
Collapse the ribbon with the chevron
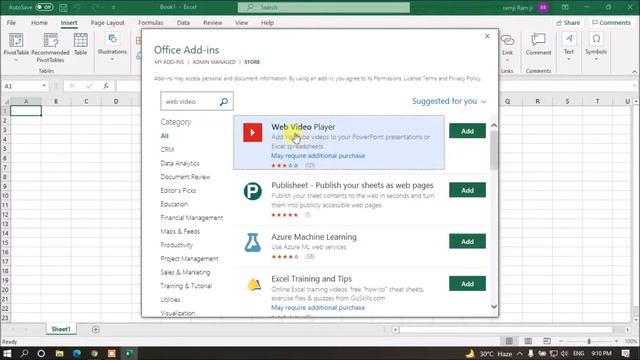[x=634, y=71]
